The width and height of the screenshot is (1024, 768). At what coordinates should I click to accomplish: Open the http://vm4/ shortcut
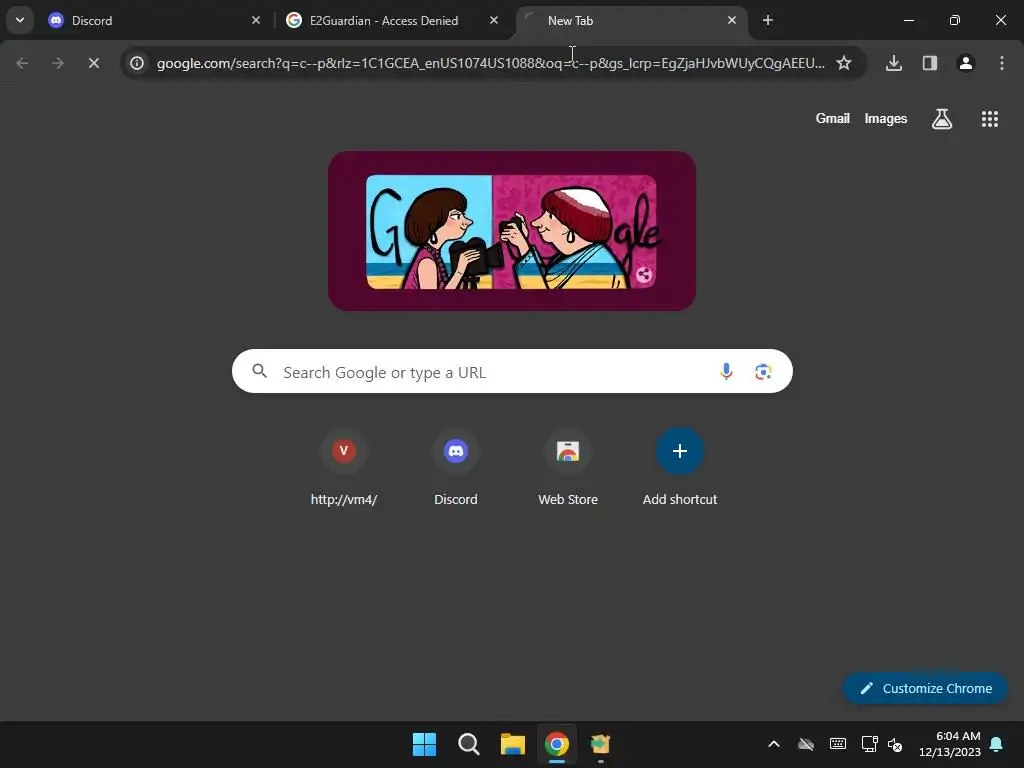coord(344,469)
